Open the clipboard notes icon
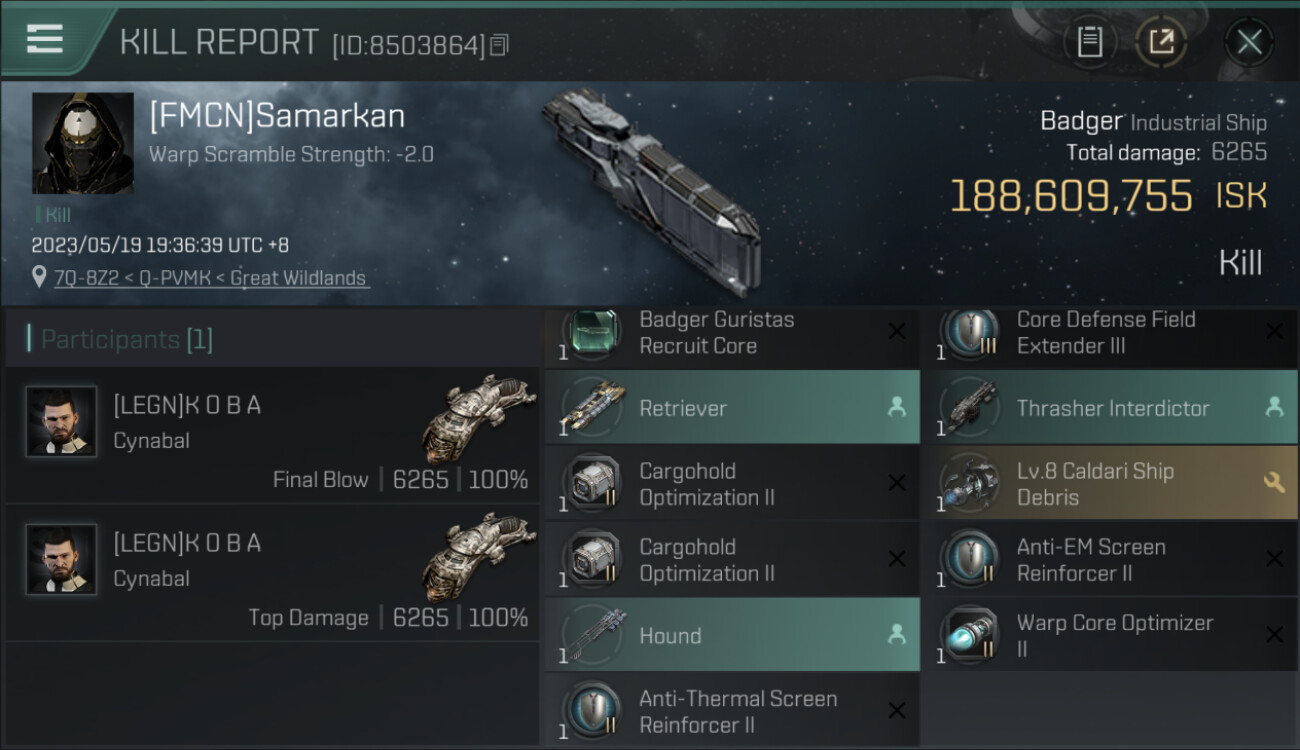1300x750 pixels. click(1089, 42)
